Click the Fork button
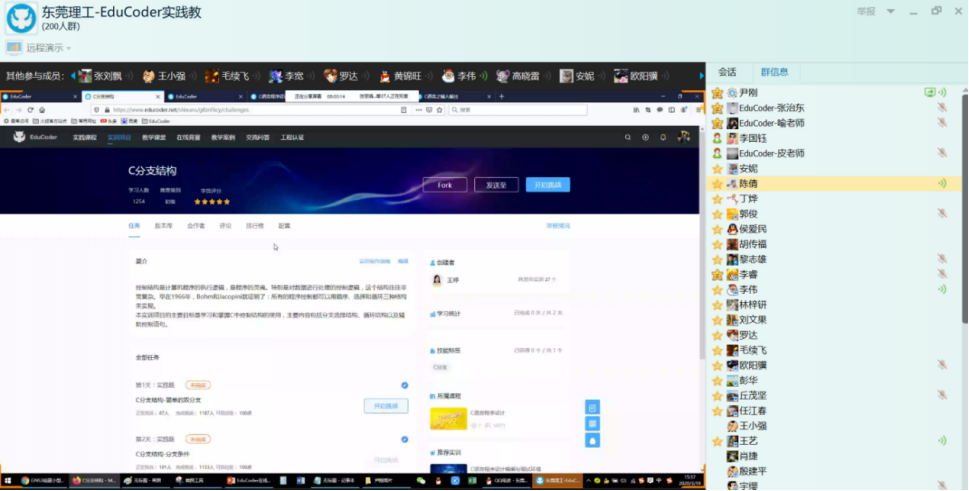969x491 pixels. (x=444, y=185)
